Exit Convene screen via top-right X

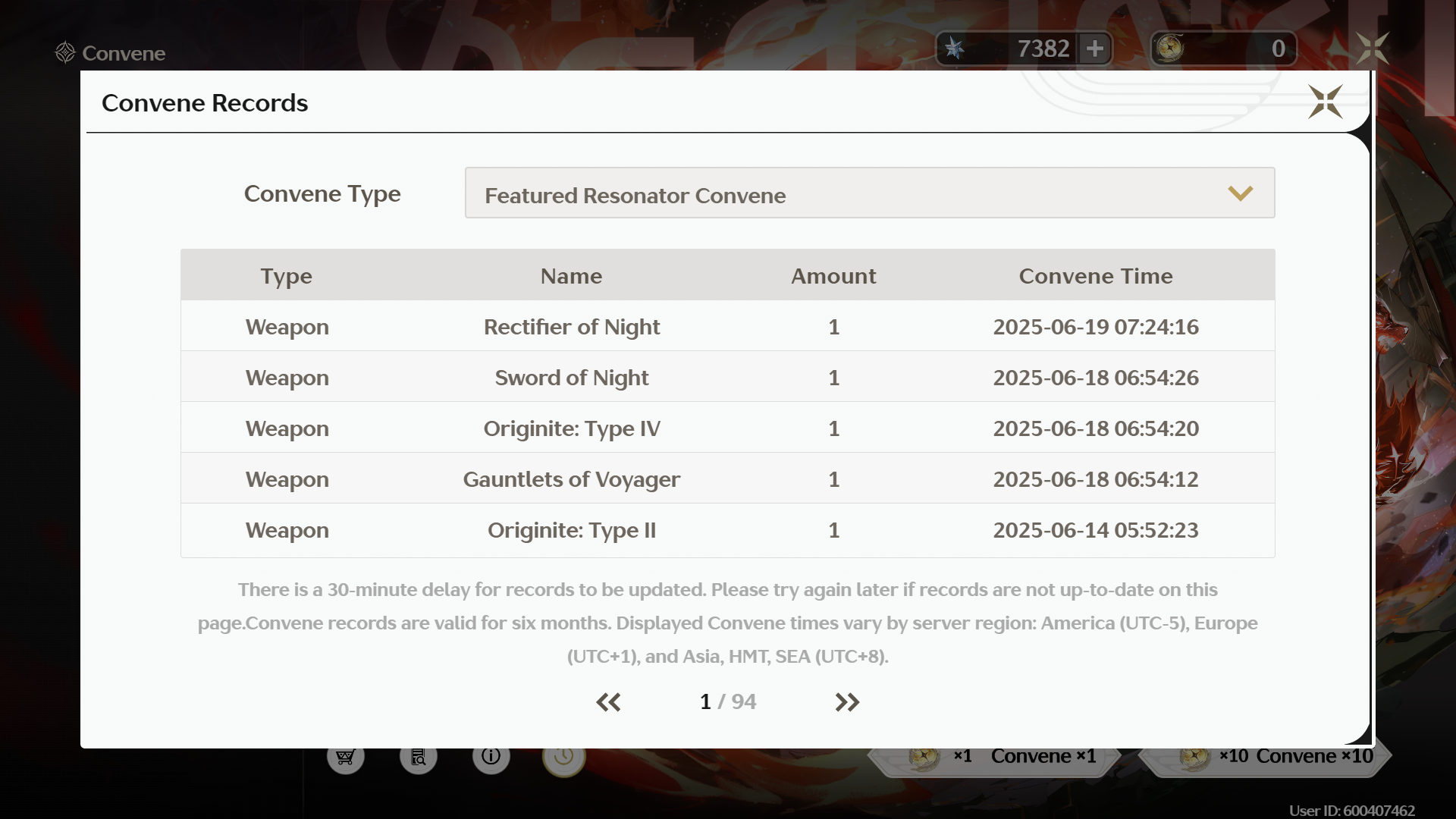coord(1372,49)
